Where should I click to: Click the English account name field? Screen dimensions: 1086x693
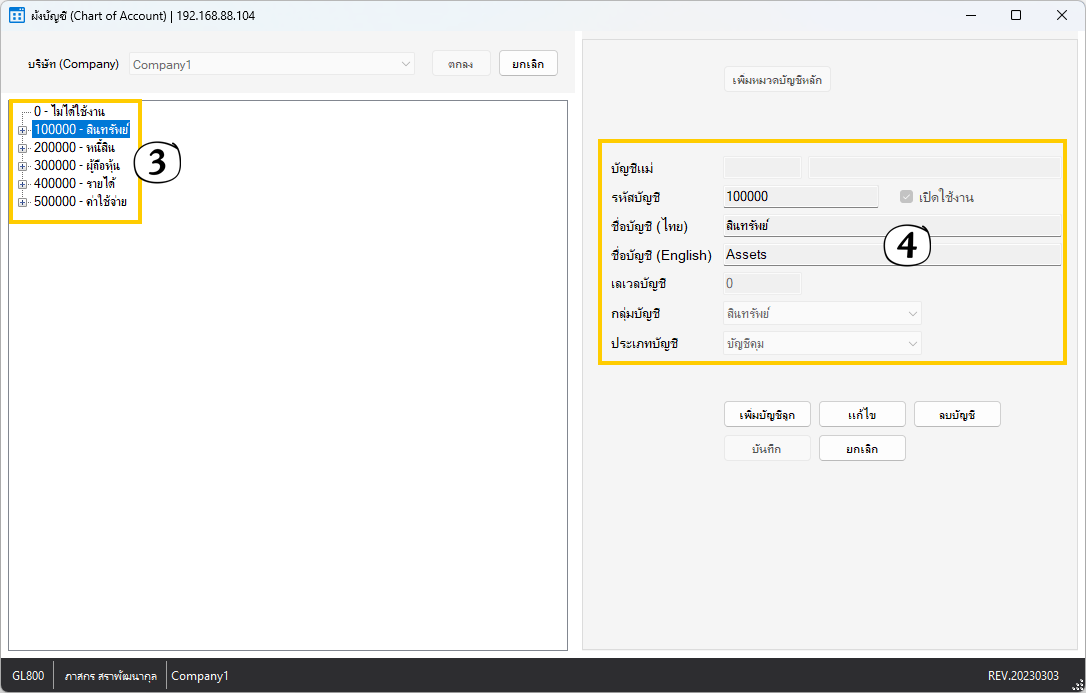891,255
